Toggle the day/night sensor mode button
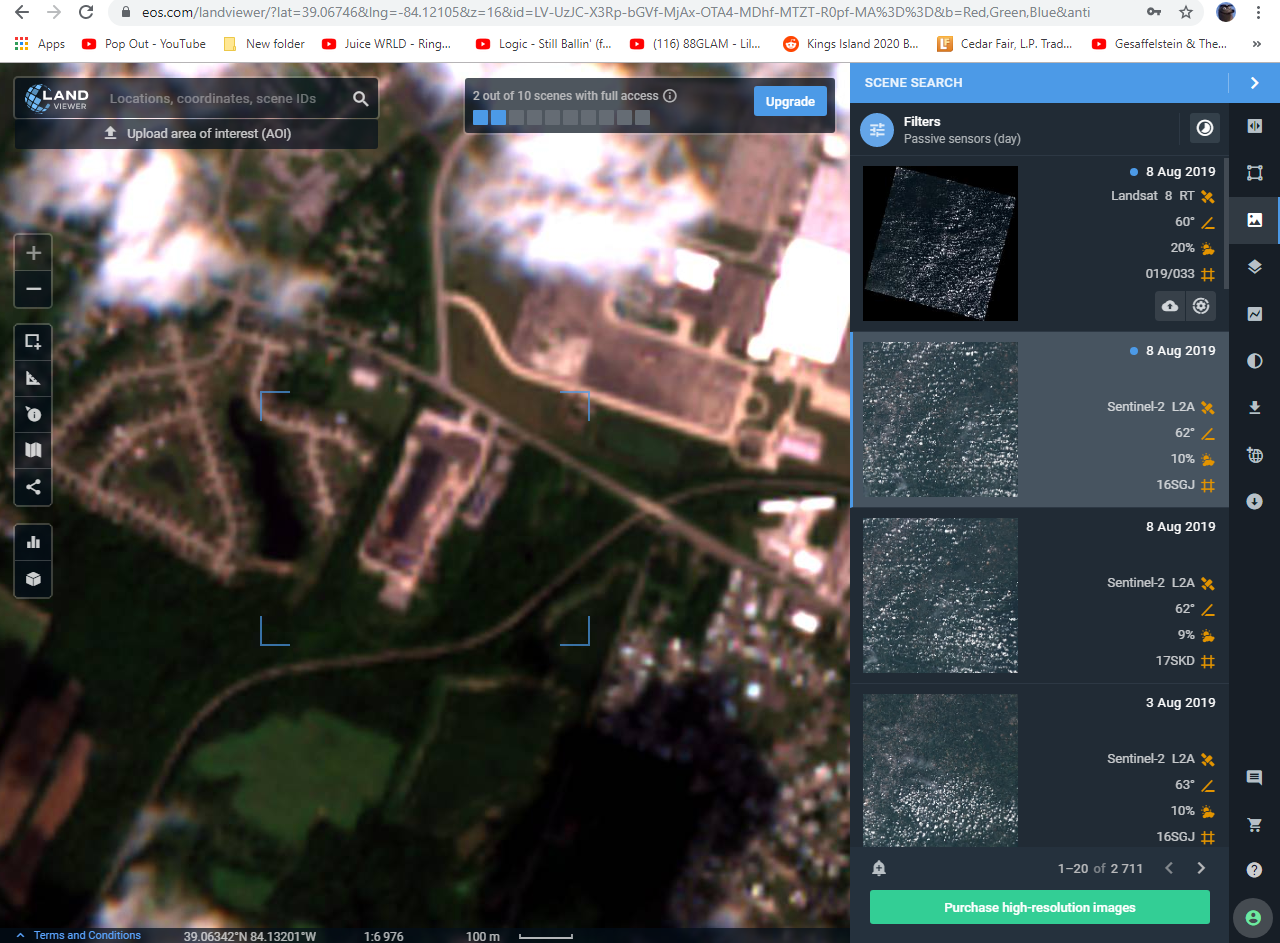Image resolution: width=1280 pixels, height=943 pixels. coord(1205,129)
